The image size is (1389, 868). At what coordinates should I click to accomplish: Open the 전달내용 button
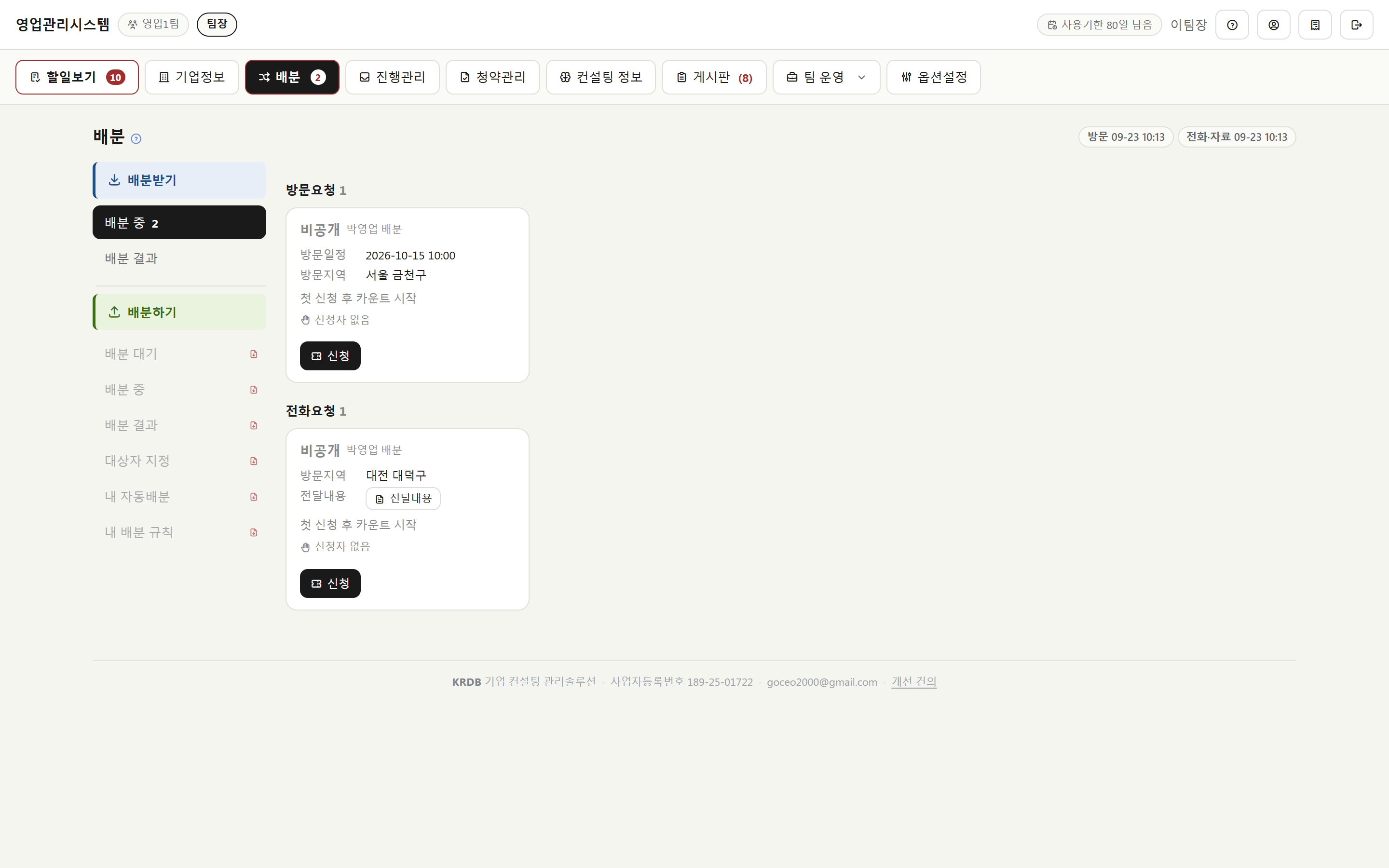[403, 498]
